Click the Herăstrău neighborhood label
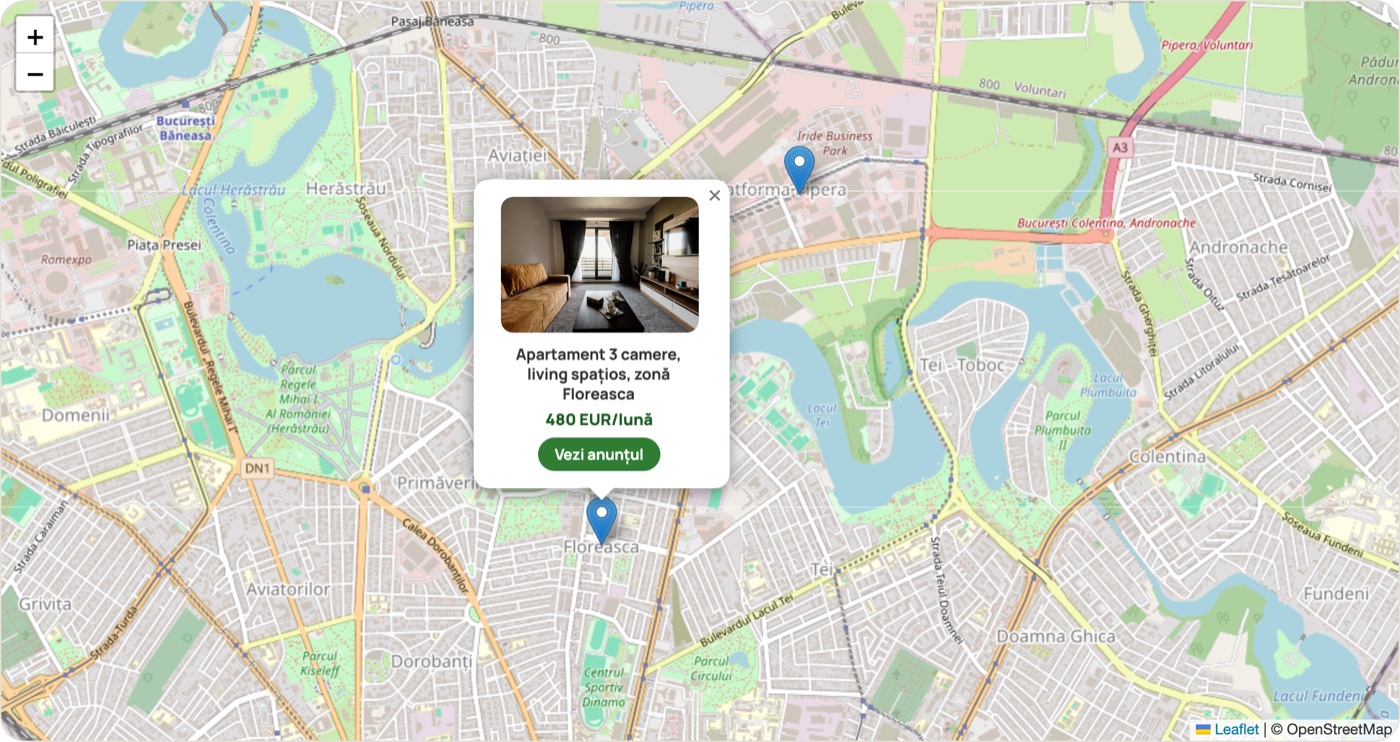 [346, 188]
